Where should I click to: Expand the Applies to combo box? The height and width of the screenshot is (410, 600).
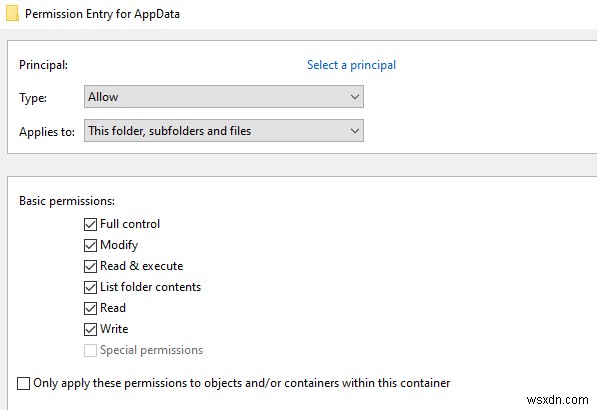coord(222,131)
